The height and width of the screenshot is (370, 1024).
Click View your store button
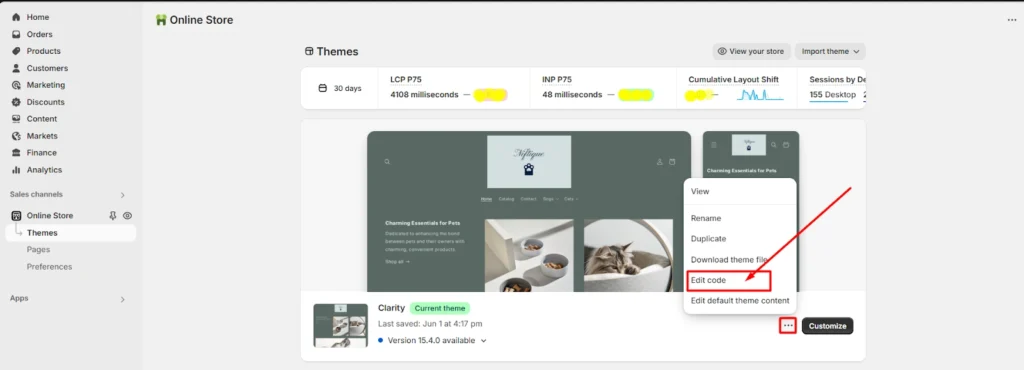click(752, 52)
